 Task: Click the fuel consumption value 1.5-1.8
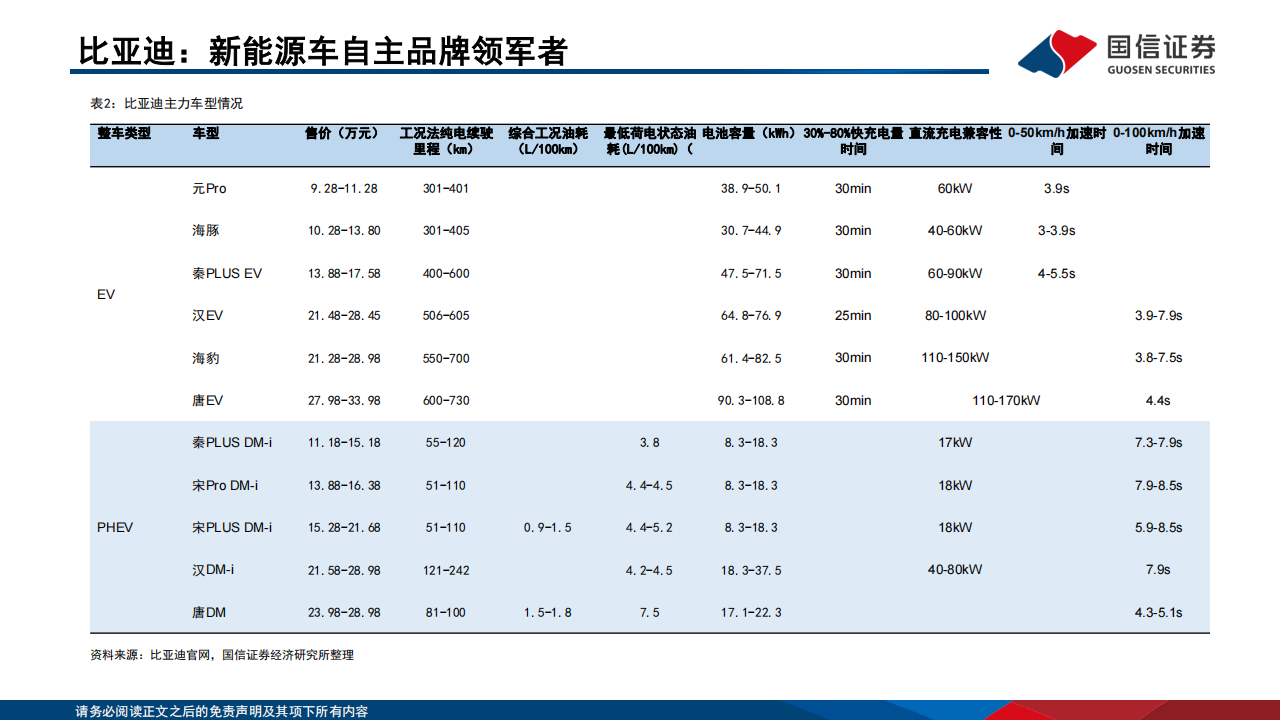(x=547, y=613)
